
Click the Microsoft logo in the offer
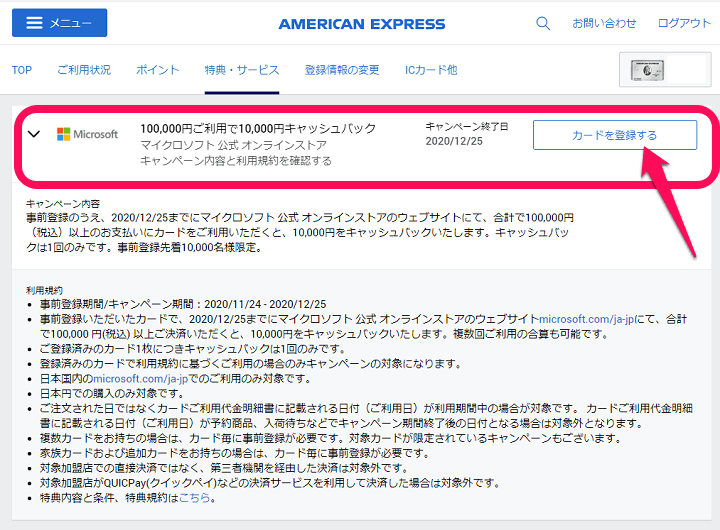(87, 134)
